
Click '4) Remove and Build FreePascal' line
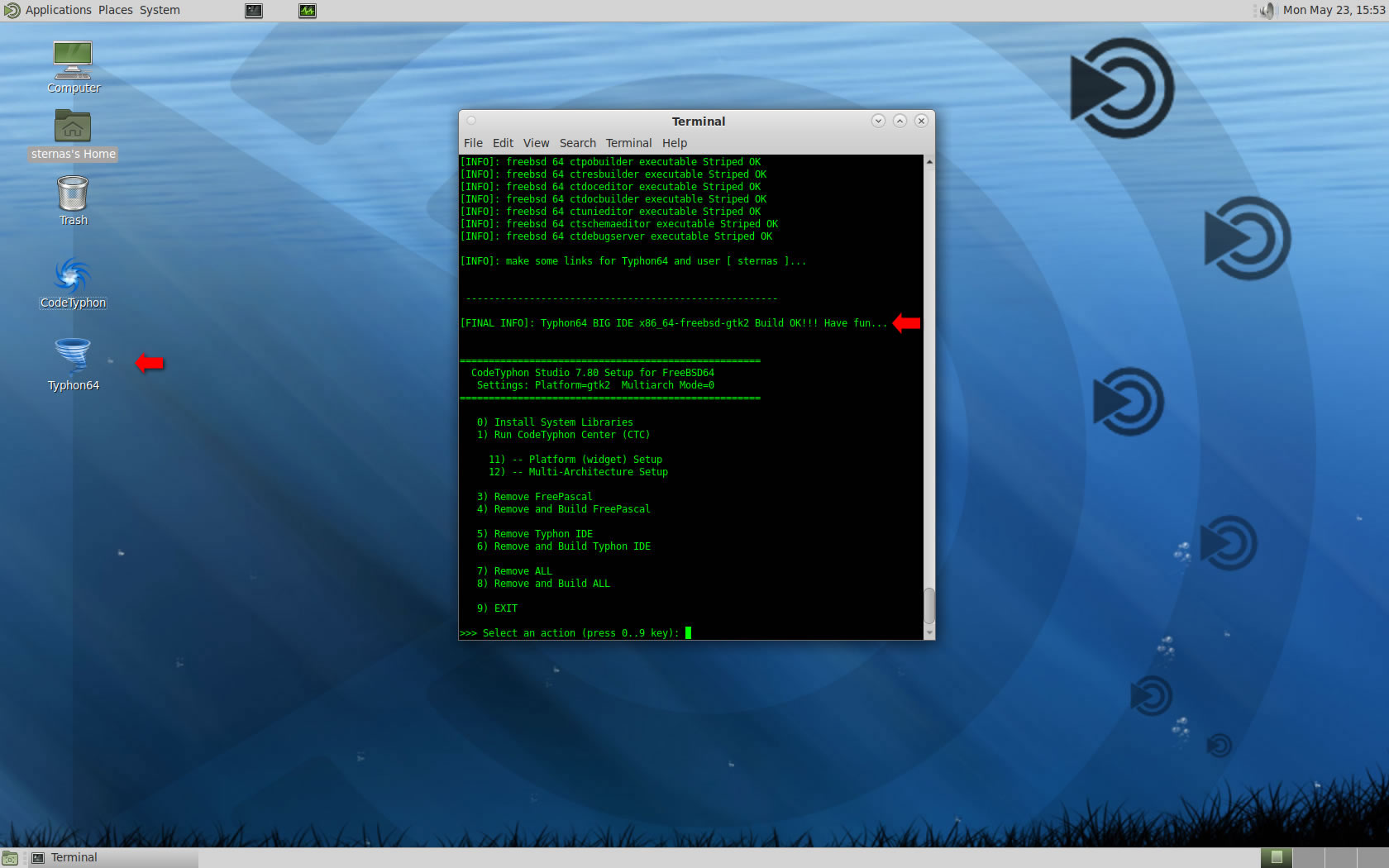click(564, 509)
